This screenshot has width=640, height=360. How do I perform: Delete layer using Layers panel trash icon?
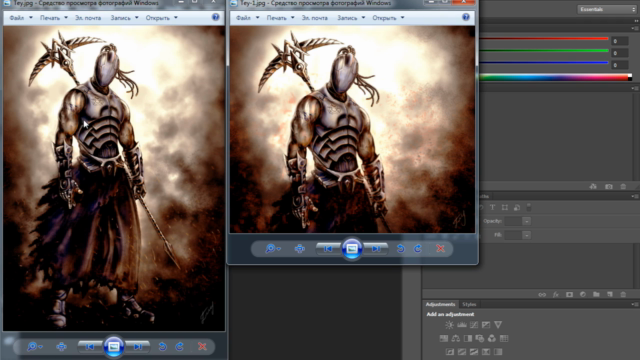[x=623, y=294]
